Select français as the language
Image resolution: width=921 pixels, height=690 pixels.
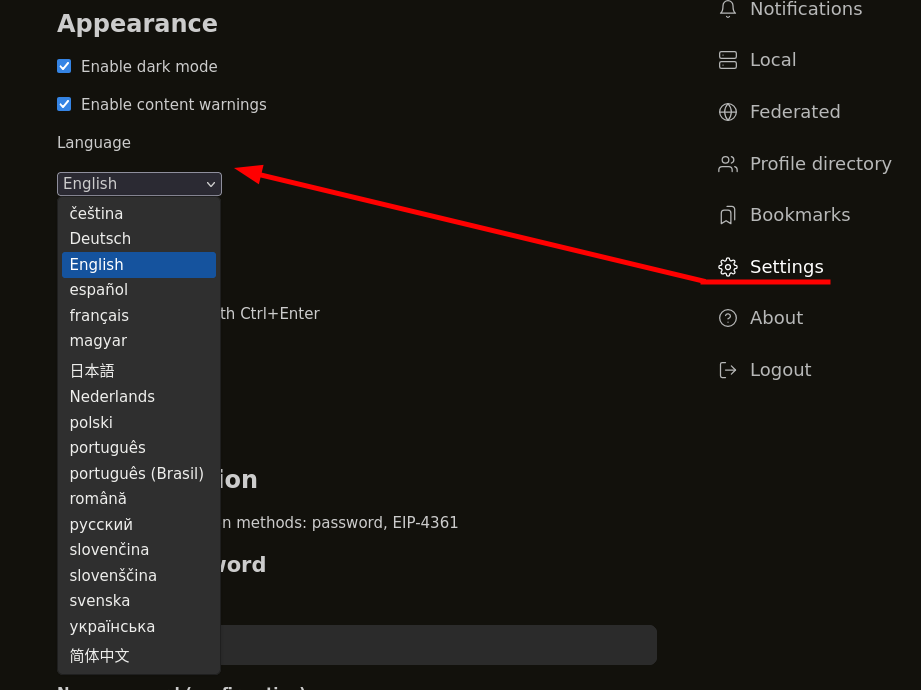[x=139, y=315]
